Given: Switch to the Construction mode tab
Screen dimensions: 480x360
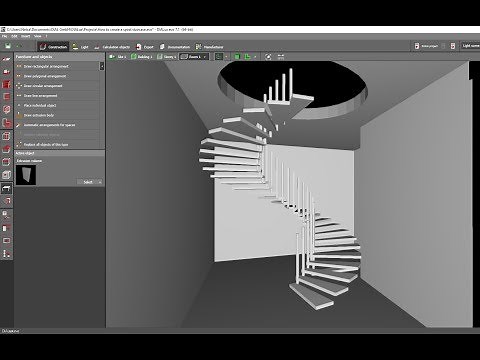Looking at the screenshot, I should coord(53,47).
